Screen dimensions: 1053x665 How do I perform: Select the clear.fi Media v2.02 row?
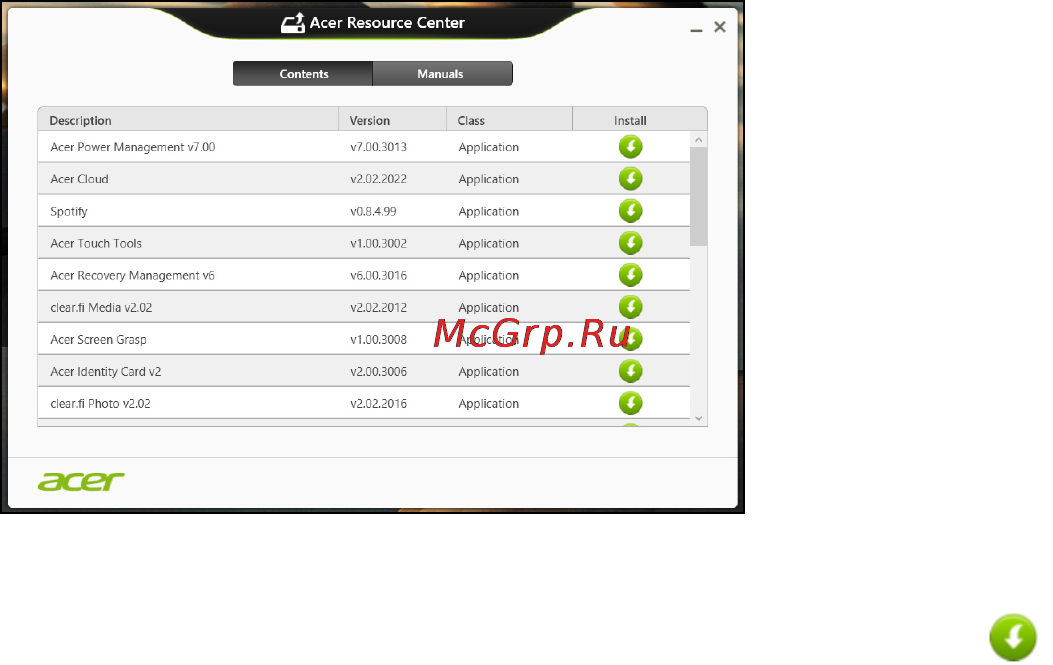tap(364, 307)
